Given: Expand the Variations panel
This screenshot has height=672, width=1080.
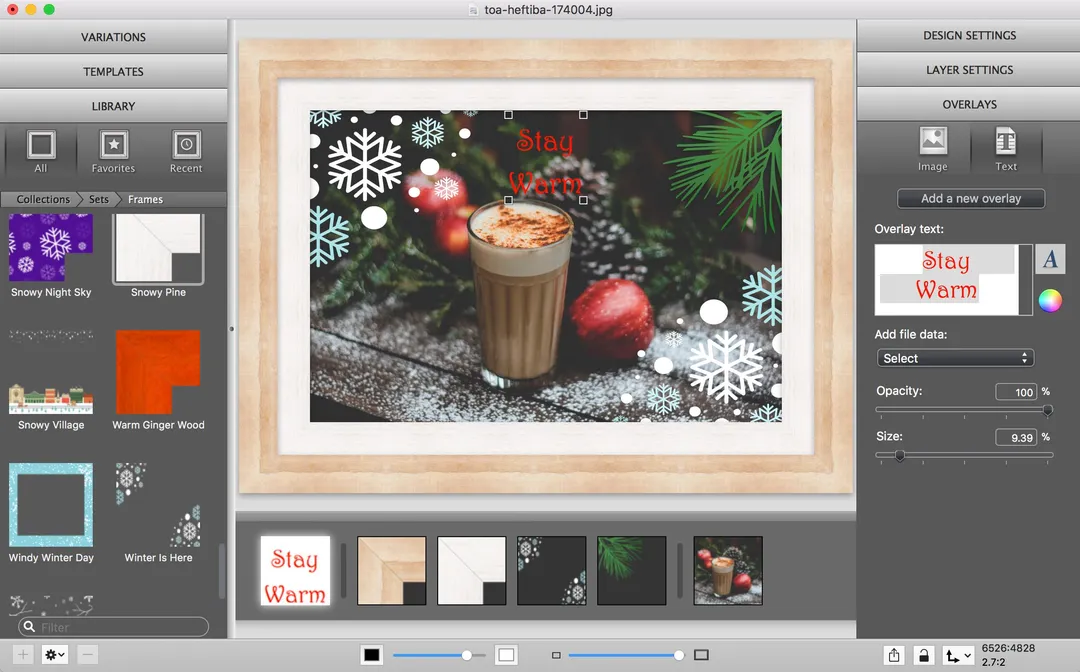Looking at the screenshot, I should click(x=113, y=37).
